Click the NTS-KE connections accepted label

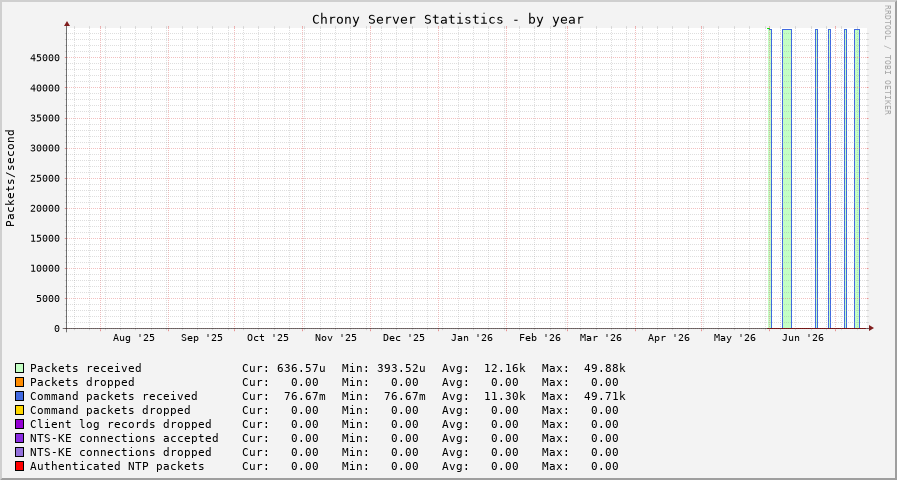tap(124, 438)
